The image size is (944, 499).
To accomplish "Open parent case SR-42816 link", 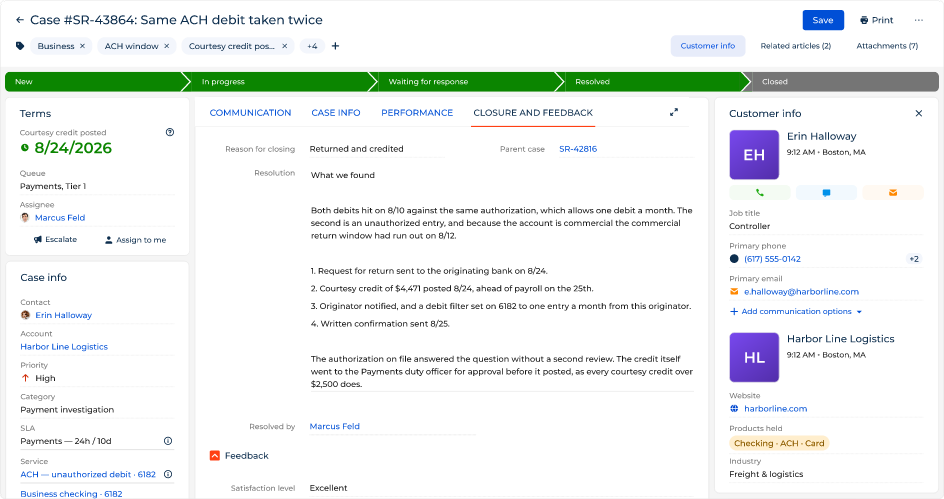I will pos(578,149).
